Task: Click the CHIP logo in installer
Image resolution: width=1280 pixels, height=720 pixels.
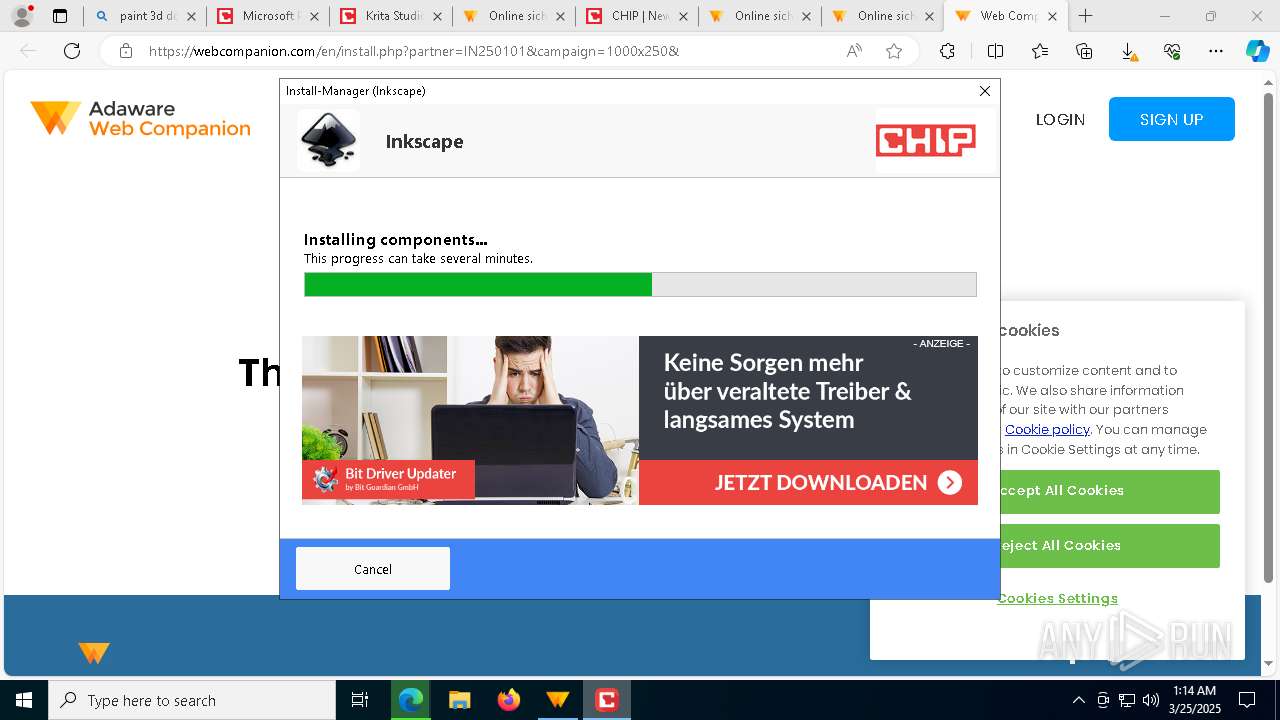Action: [x=926, y=141]
